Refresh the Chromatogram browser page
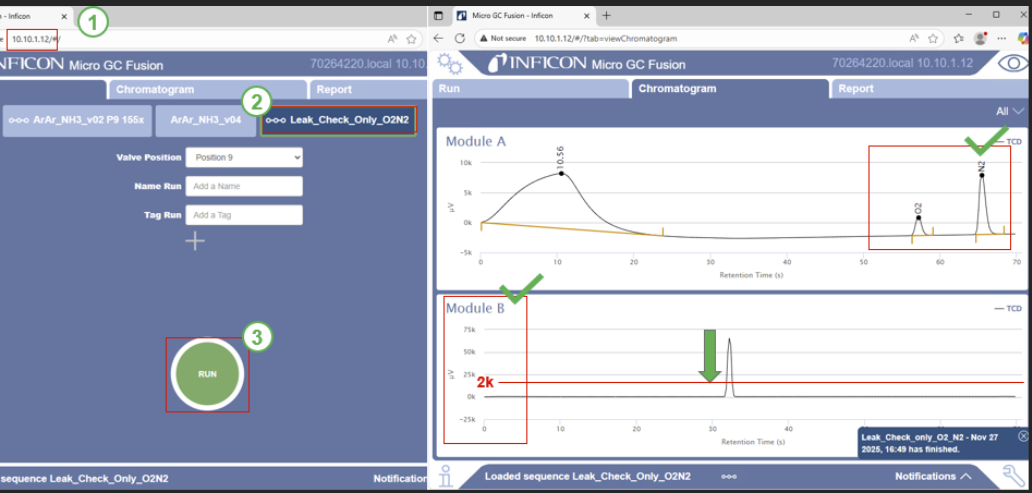Viewport: 1032px width, 493px height. point(459,38)
